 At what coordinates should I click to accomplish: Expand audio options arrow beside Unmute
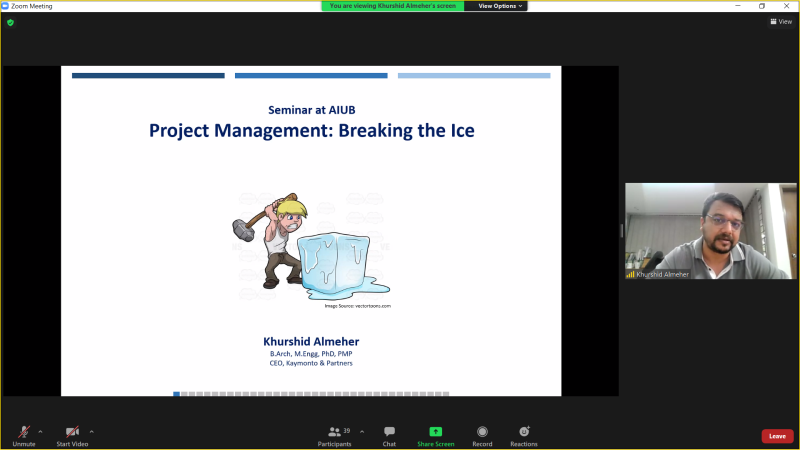40,432
